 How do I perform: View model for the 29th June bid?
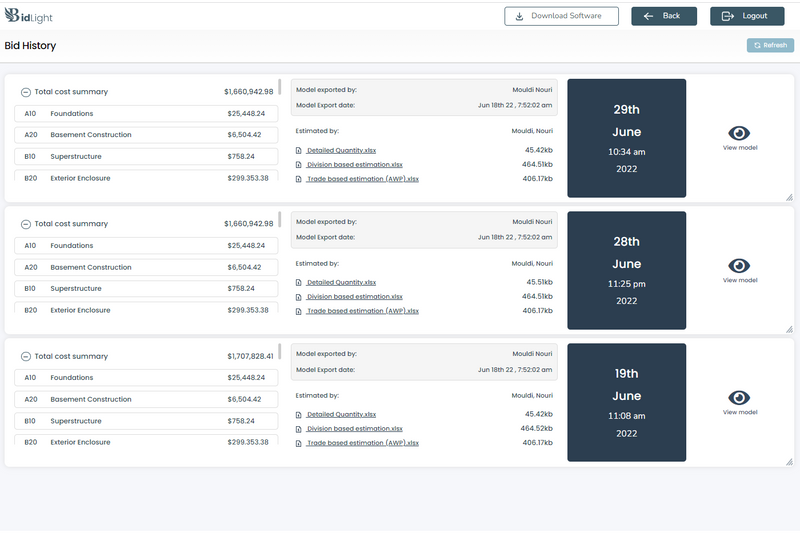pyautogui.click(x=739, y=138)
